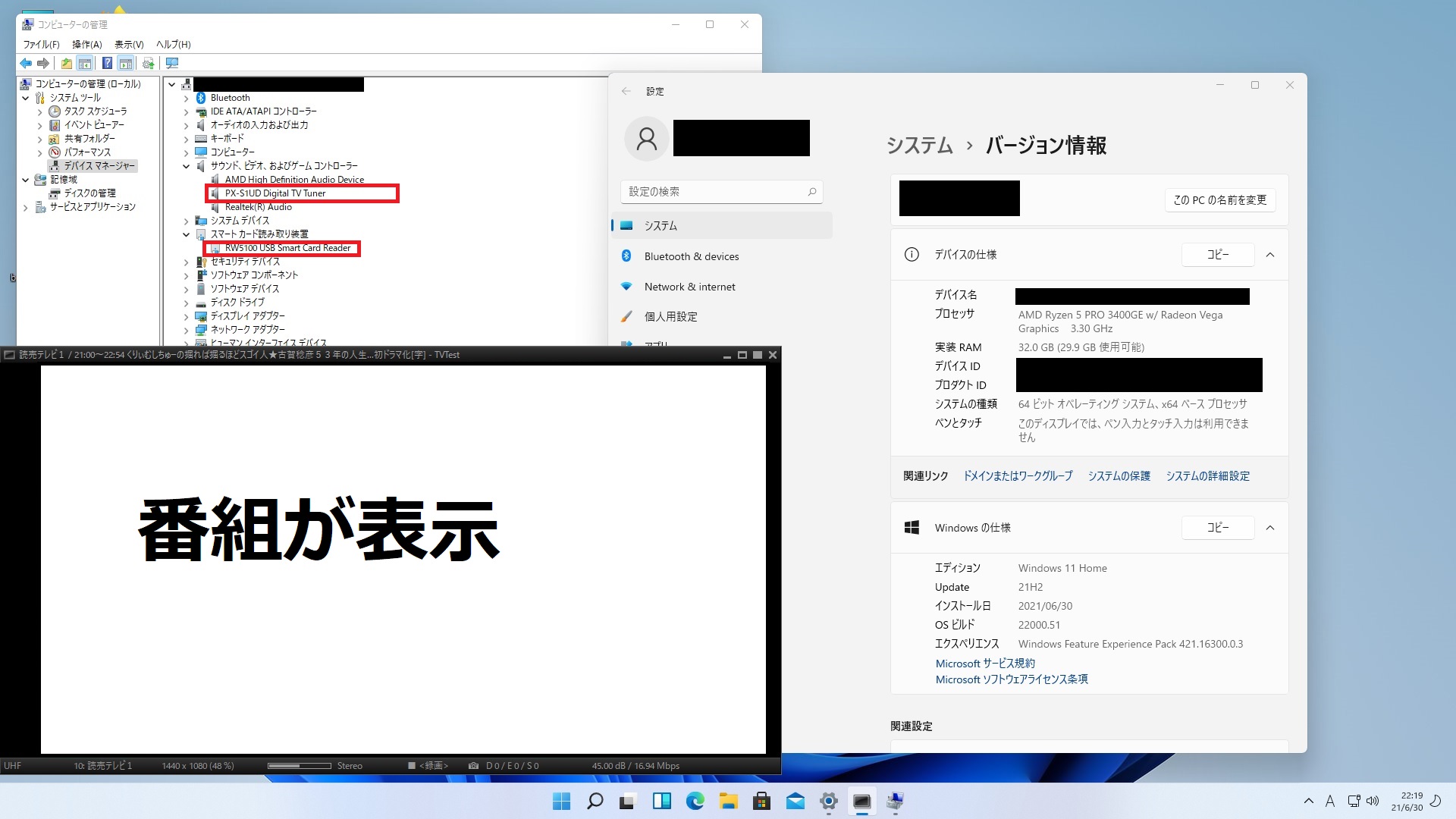Toggle the show/hide console tree toolbar button
The width and height of the screenshot is (1456, 819).
(x=85, y=63)
